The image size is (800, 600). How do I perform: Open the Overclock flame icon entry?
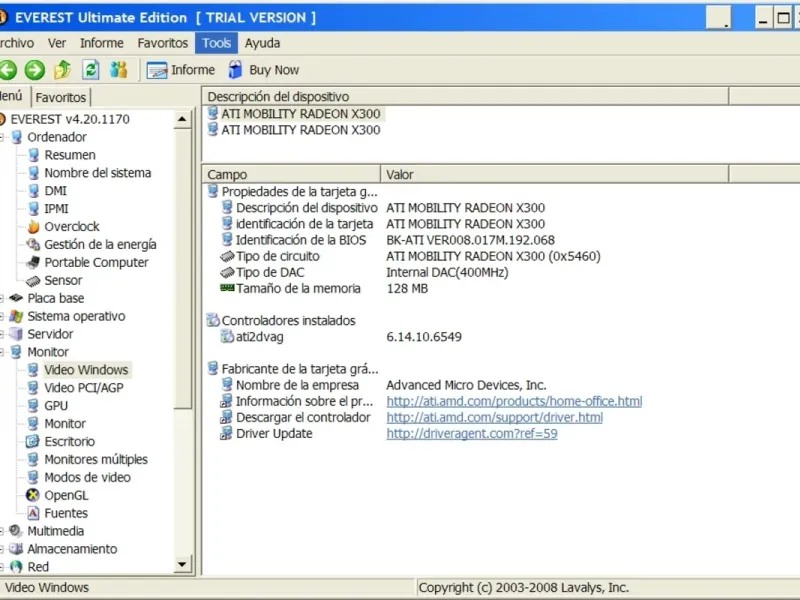63,227
